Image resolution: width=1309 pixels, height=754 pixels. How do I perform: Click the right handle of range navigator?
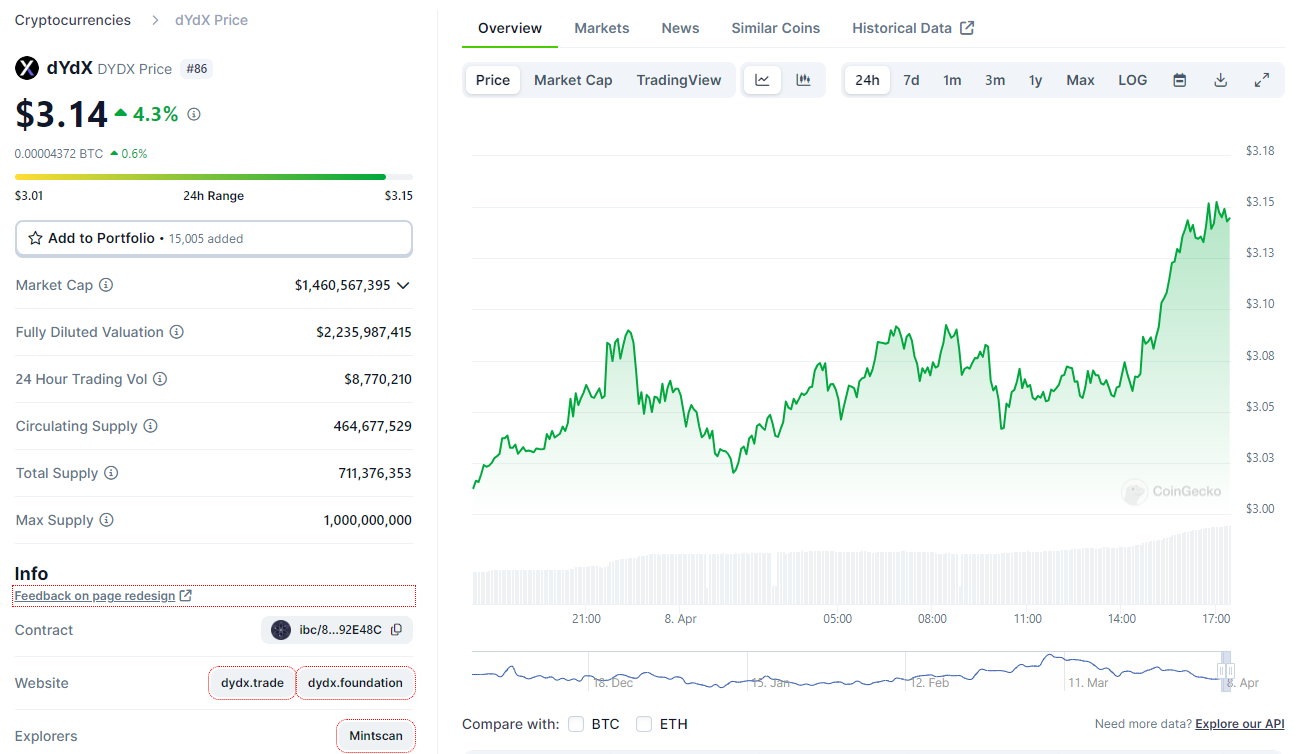click(x=1231, y=671)
